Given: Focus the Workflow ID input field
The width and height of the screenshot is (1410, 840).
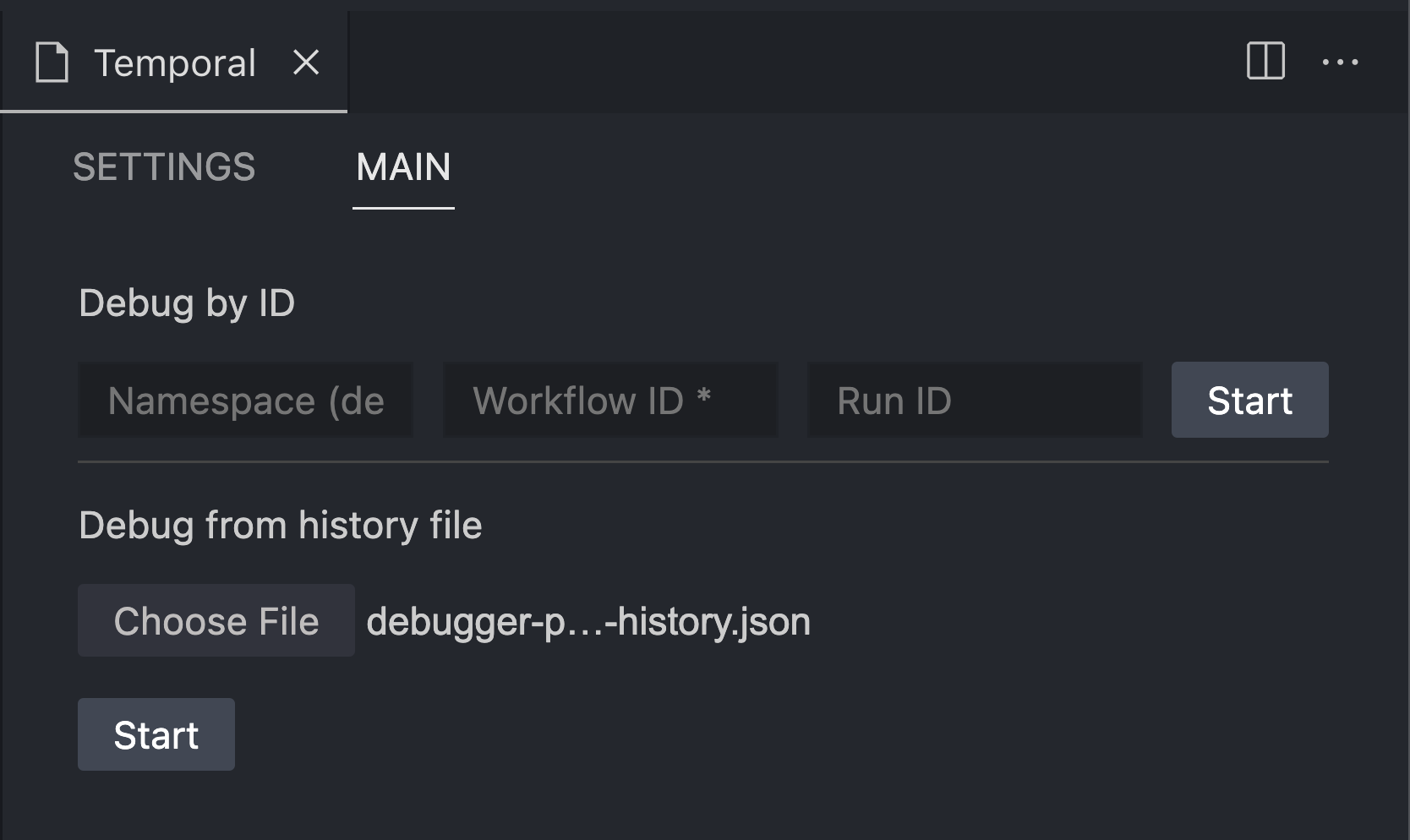Looking at the screenshot, I should tap(610, 400).
